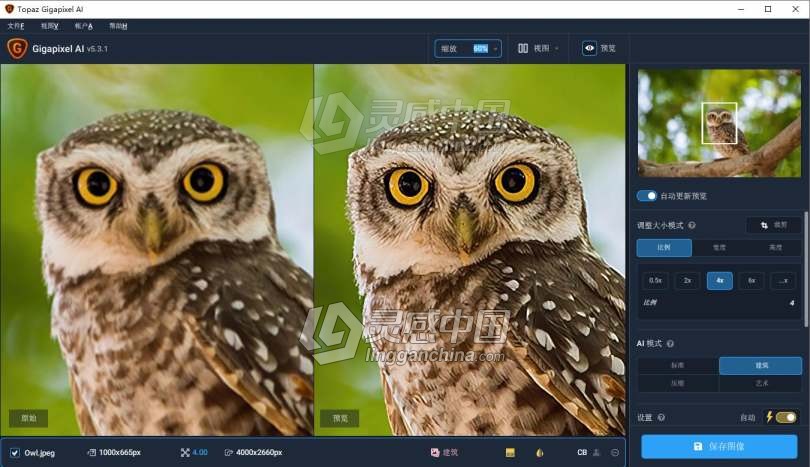810x467 pixels.
Task: Select the height resize tab
Action: (x=774, y=247)
